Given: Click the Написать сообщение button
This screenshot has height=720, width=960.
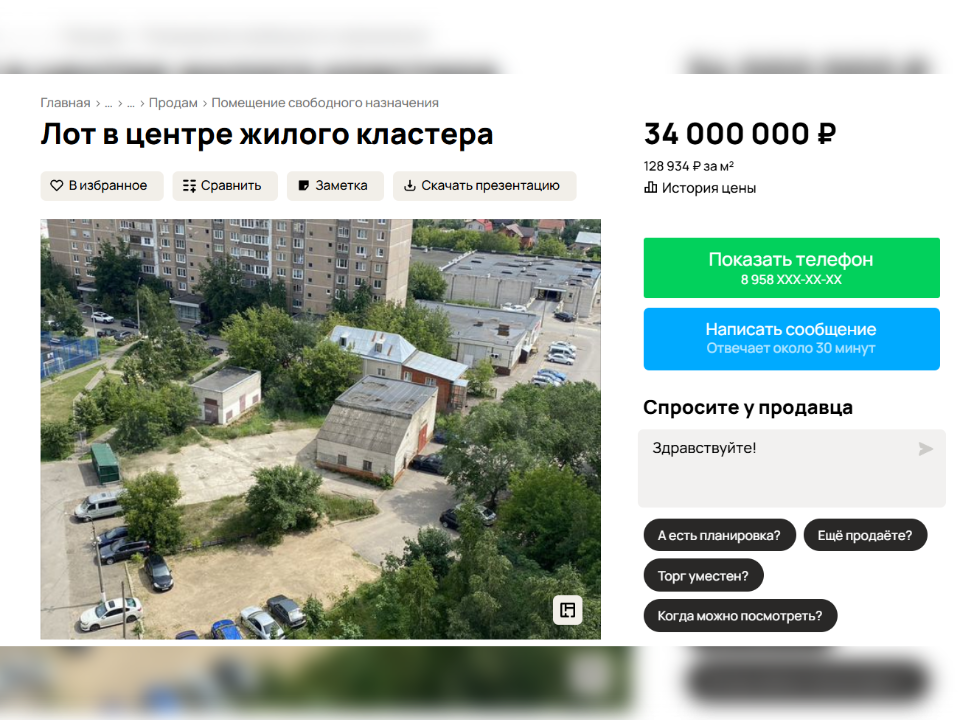Looking at the screenshot, I should tap(791, 339).
